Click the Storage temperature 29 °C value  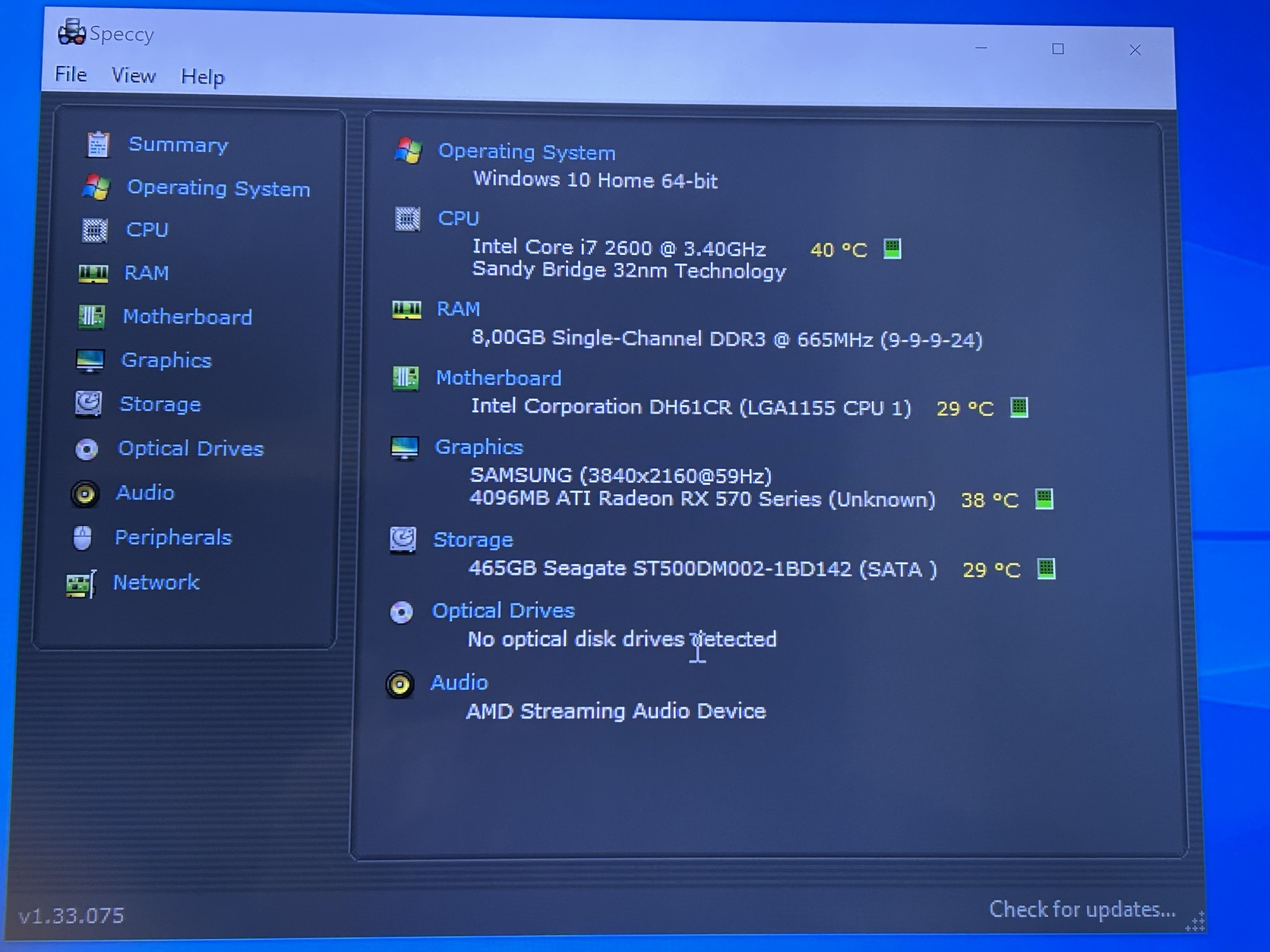(x=992, y=570)
